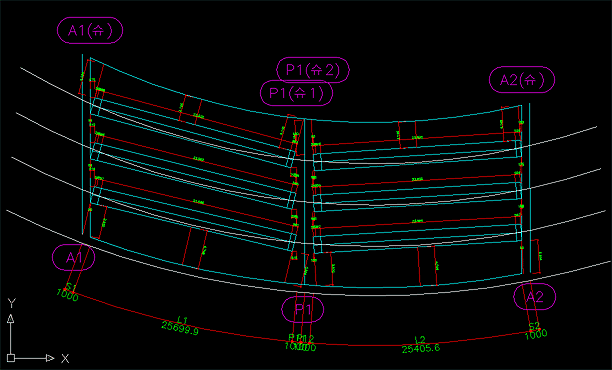Click the UCS icon origin square

[x=11, y=358]
